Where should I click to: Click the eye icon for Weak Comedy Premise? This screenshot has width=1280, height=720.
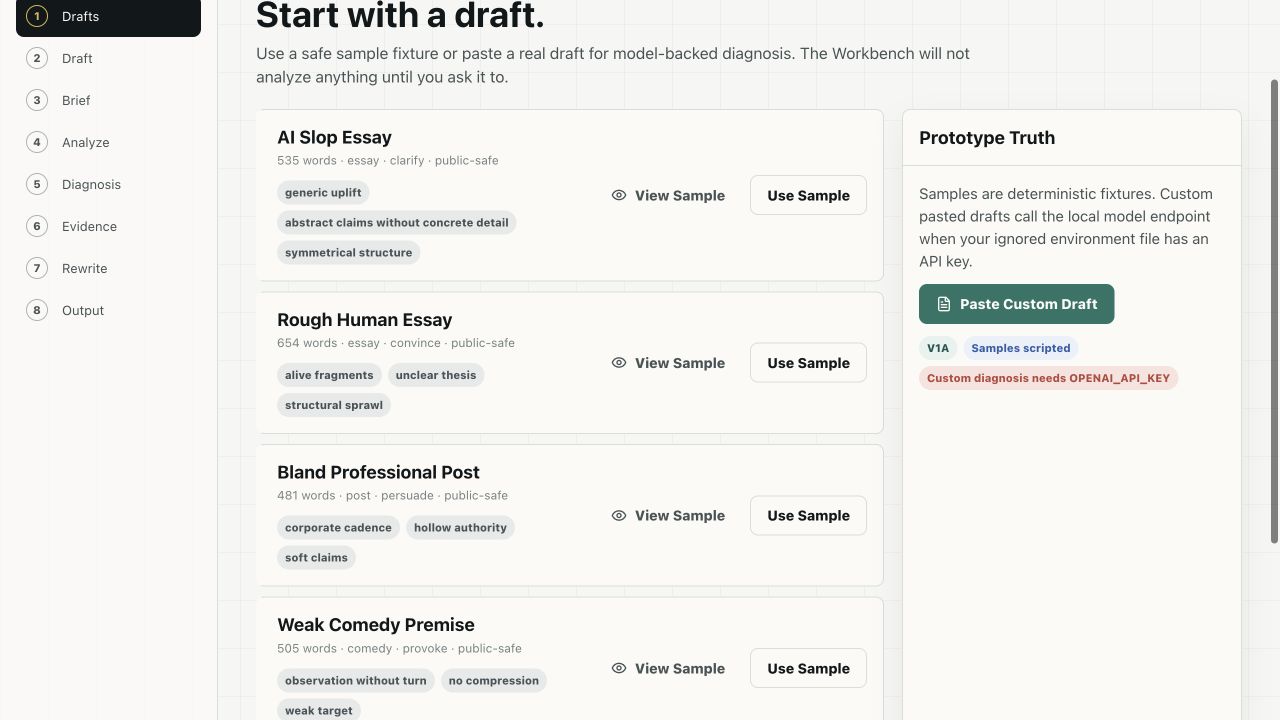click(619, 669)
